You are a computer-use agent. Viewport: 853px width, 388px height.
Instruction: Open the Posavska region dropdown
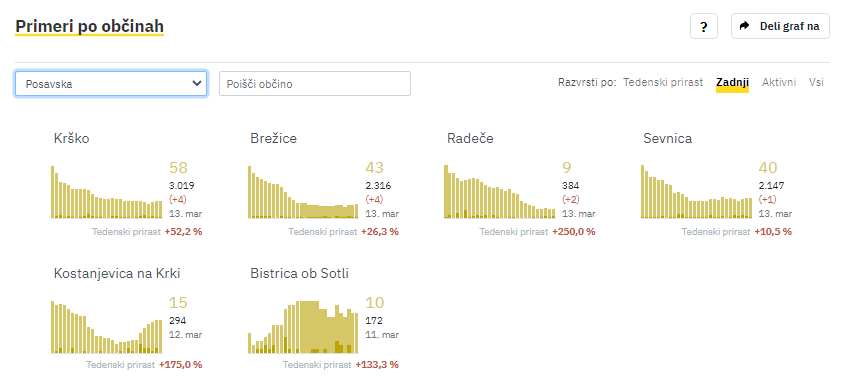click(x=111, y=84)
